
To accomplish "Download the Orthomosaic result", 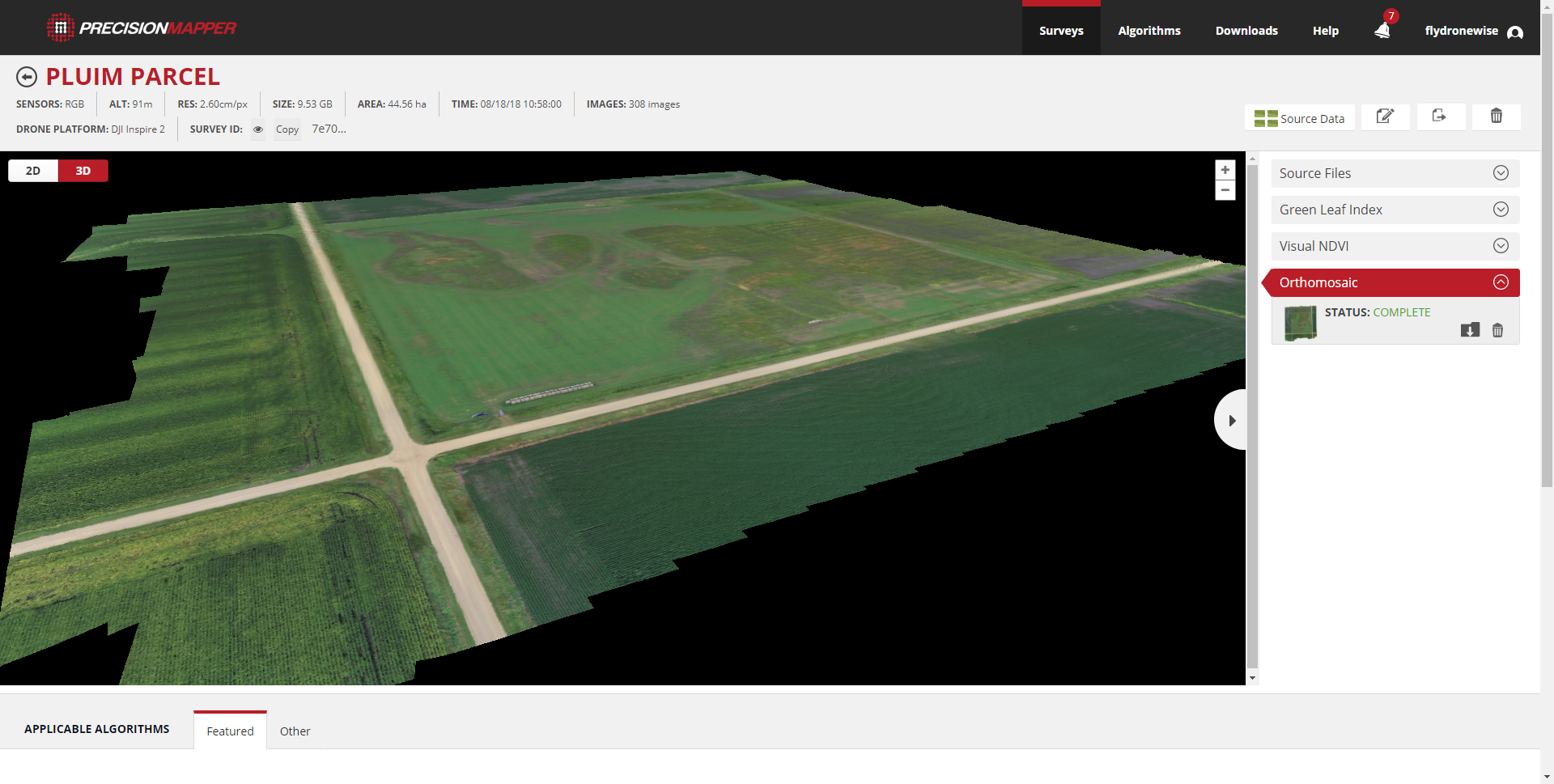I will [x=1470, y=330].
